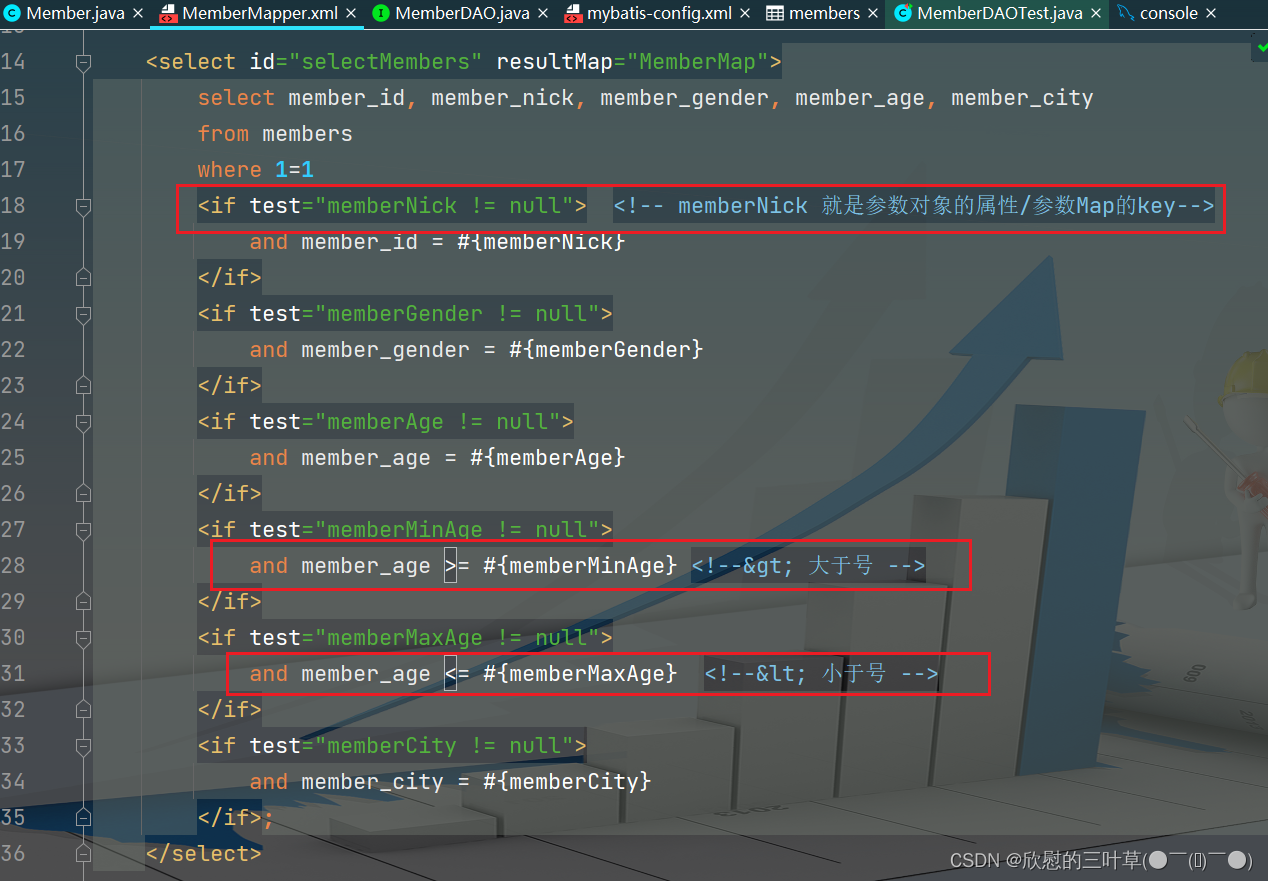Click "member_city" in the select column list
The image size is (1268, 881).
[x=1022, y=98]
